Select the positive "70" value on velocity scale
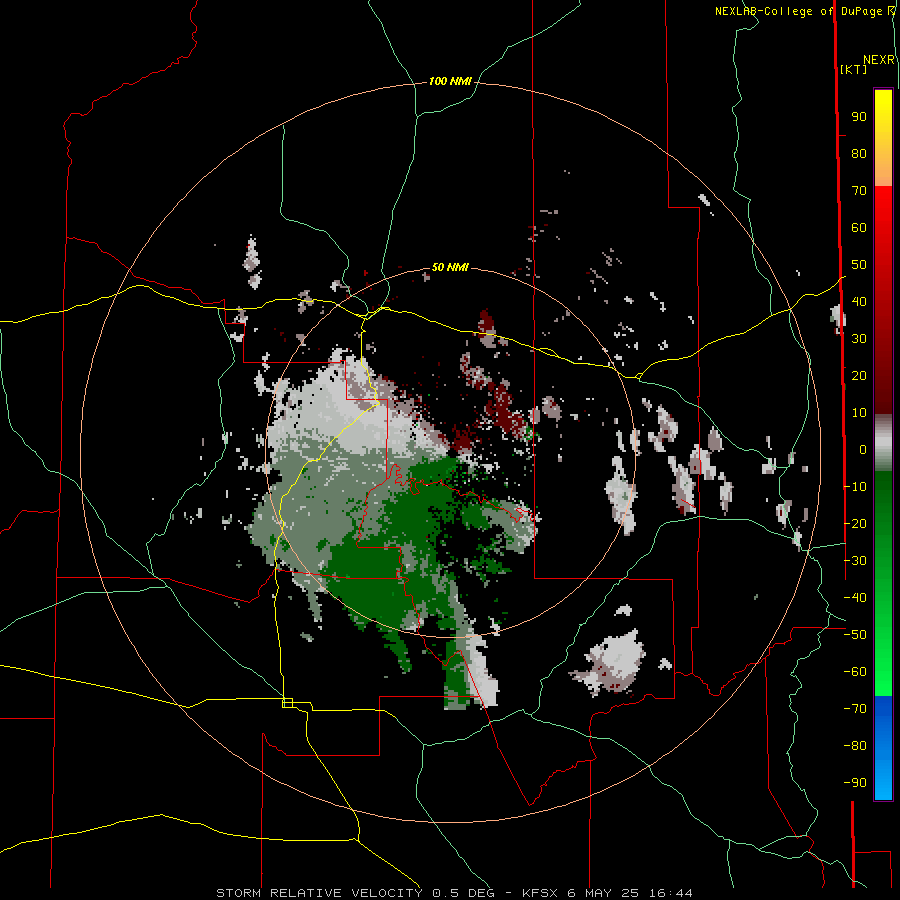This screenshot has width=900, height=900. coord(859,191)
